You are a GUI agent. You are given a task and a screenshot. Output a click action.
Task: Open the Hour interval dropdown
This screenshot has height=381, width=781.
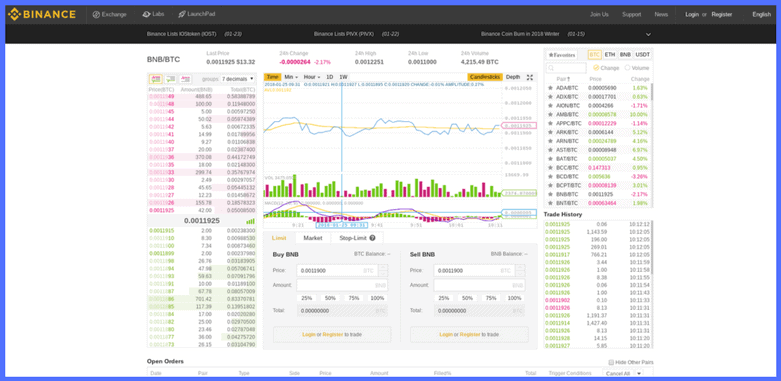312,77
